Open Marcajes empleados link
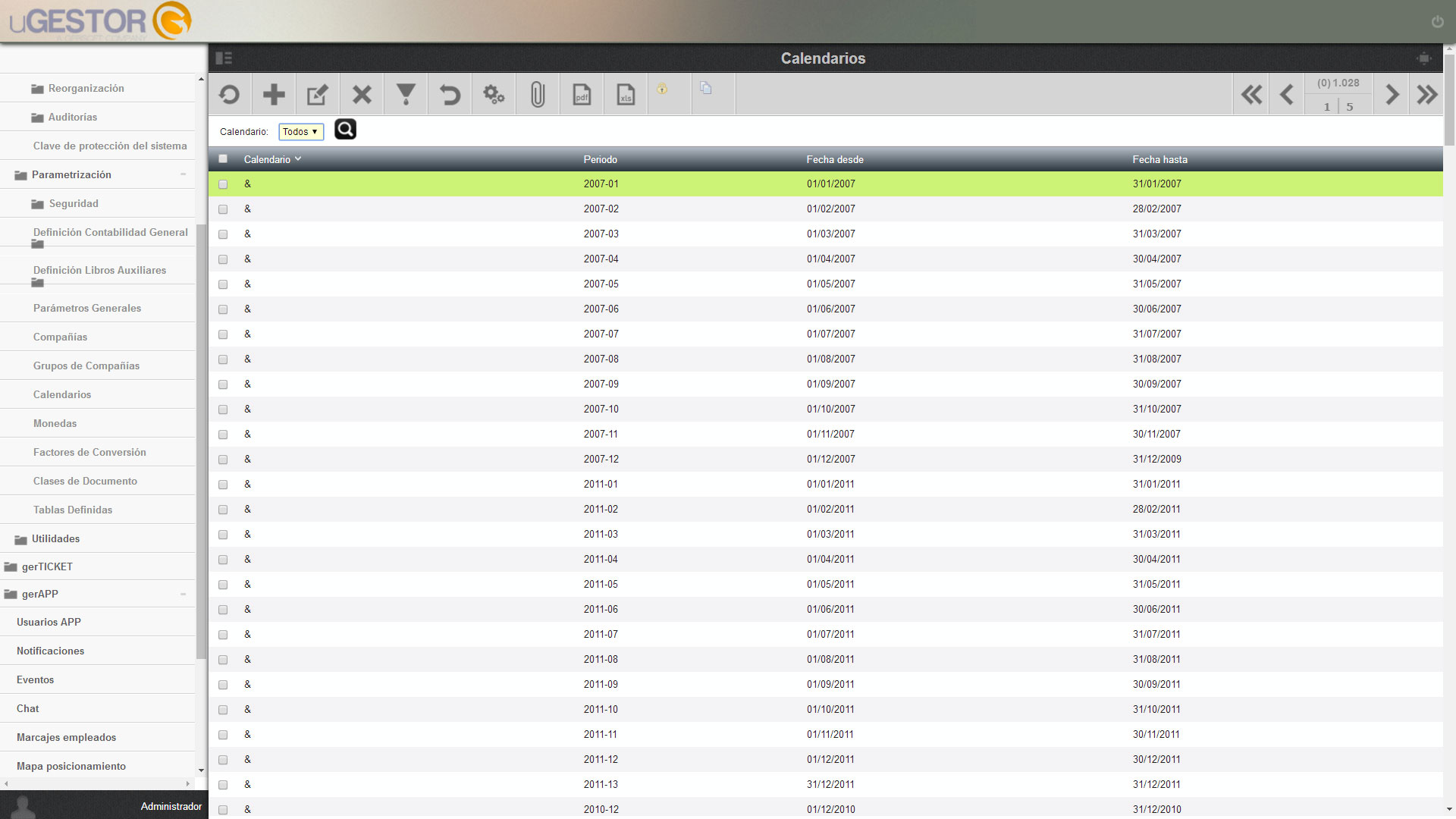The width and height of the screenshot is (1456, 819). 66,737
